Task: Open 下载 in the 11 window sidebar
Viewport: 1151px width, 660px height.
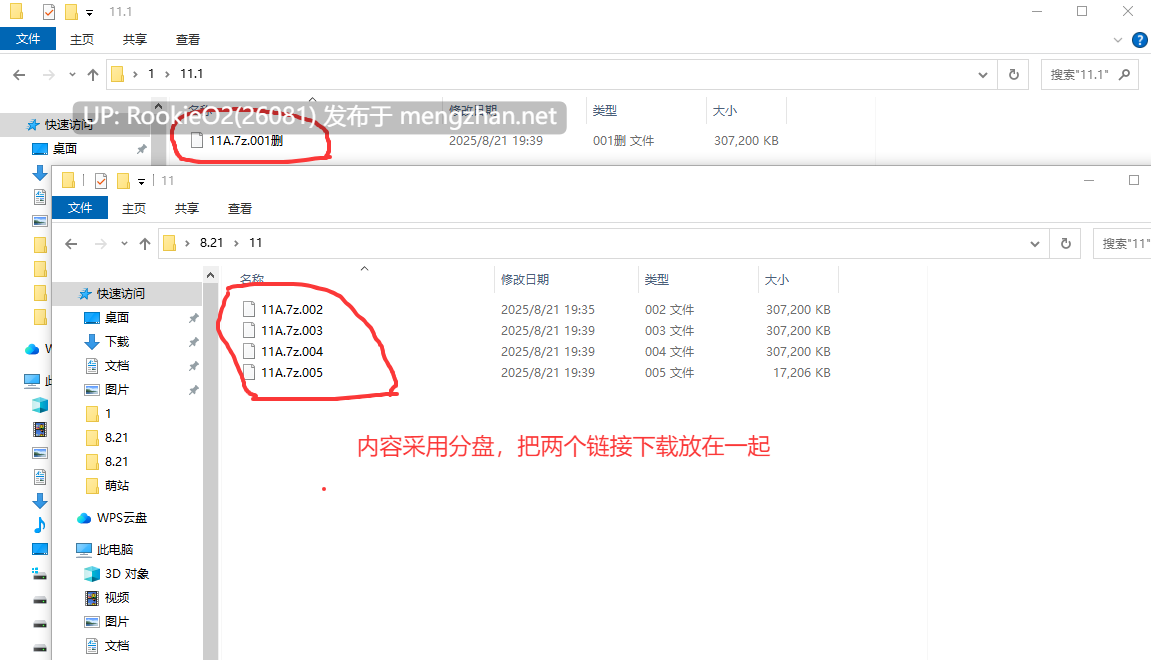Action: pyautogui.click(x=117, y=342)
